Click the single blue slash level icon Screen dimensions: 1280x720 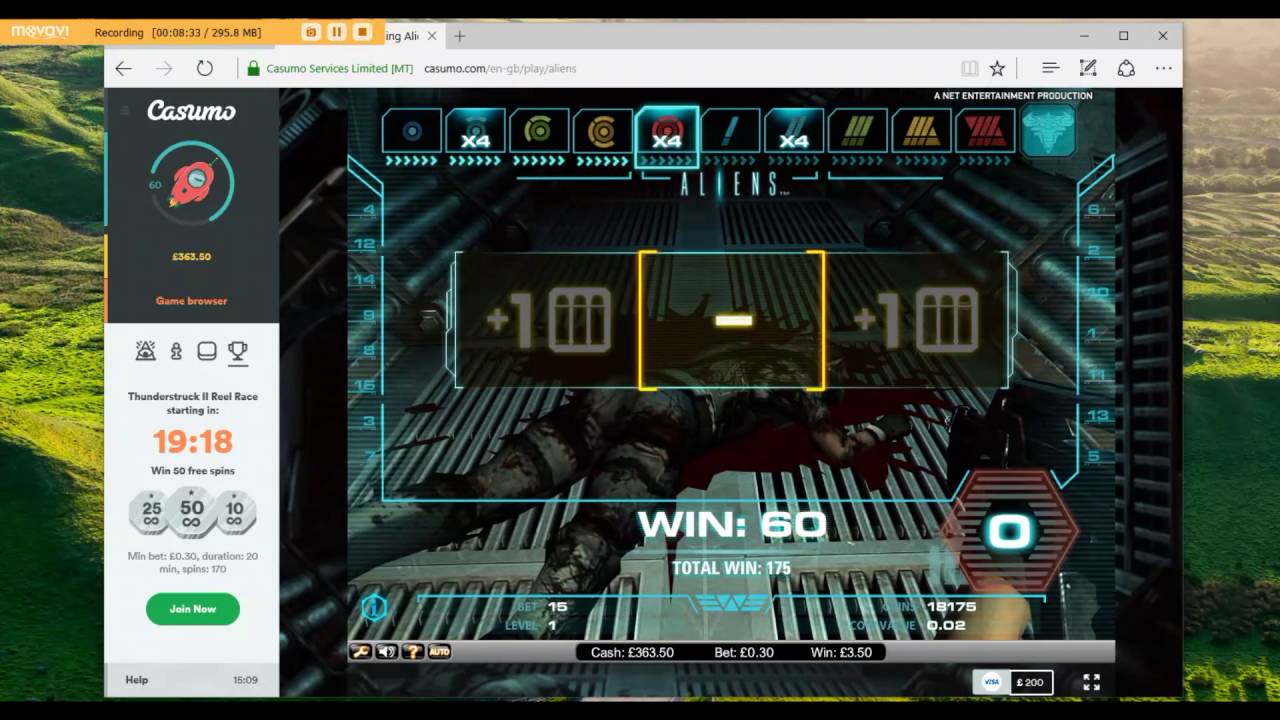730,131
